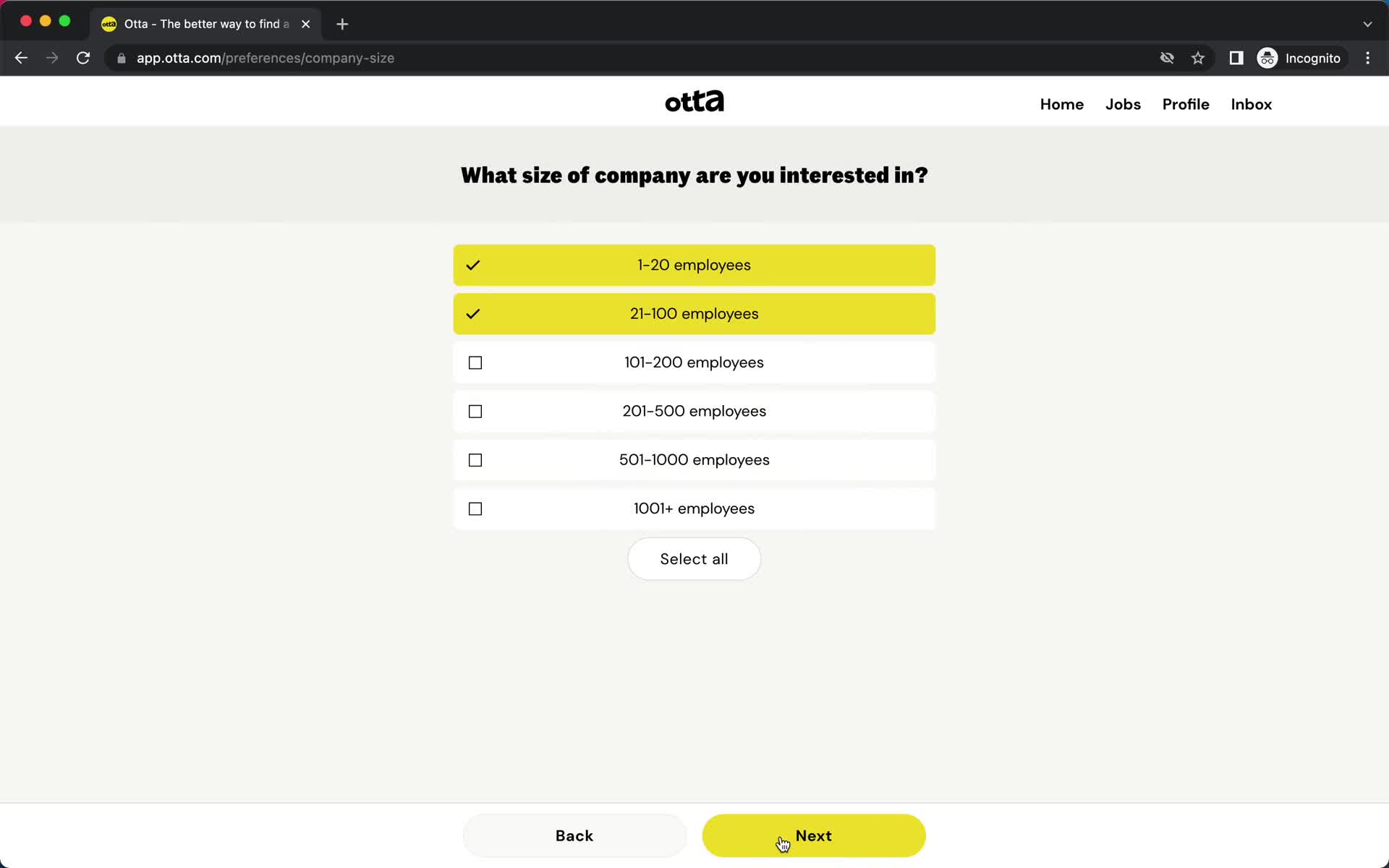The image size is (1389, 868).
Task: Click the Next button to proceed
Action: point(814,835)
